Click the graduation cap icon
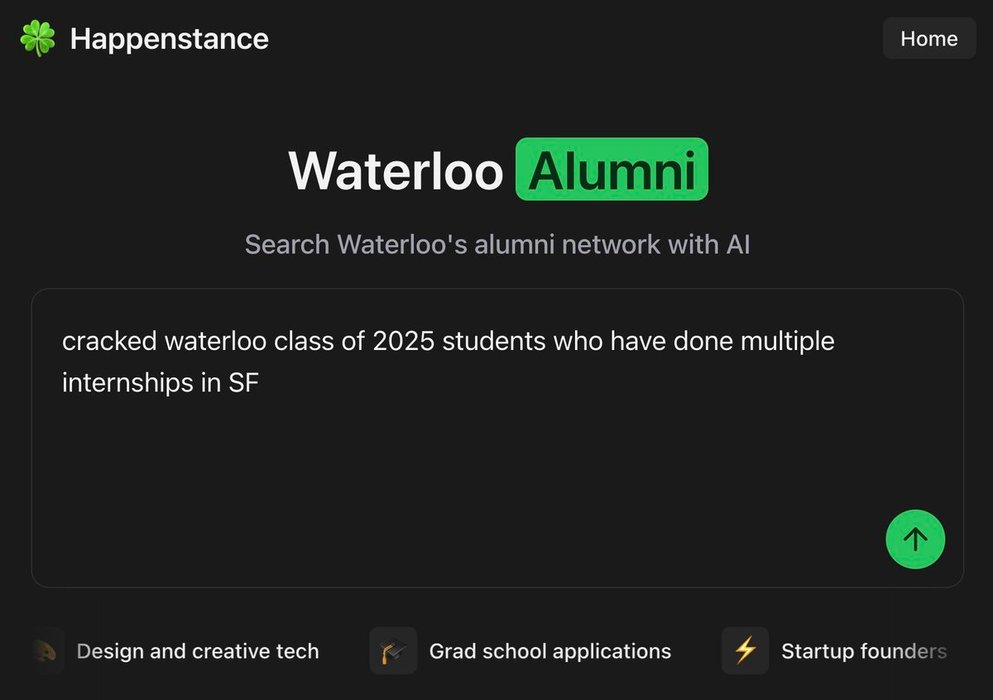The width and height of the screenshot is (993, 700). coord(393,651)
